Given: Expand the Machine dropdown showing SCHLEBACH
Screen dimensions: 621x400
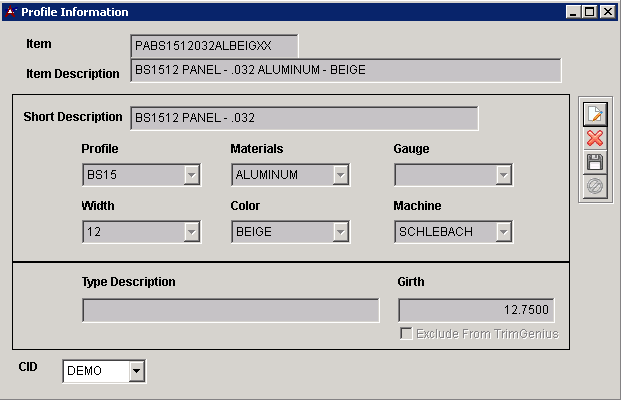Looking at the screenshot, I should click(504, 232).
